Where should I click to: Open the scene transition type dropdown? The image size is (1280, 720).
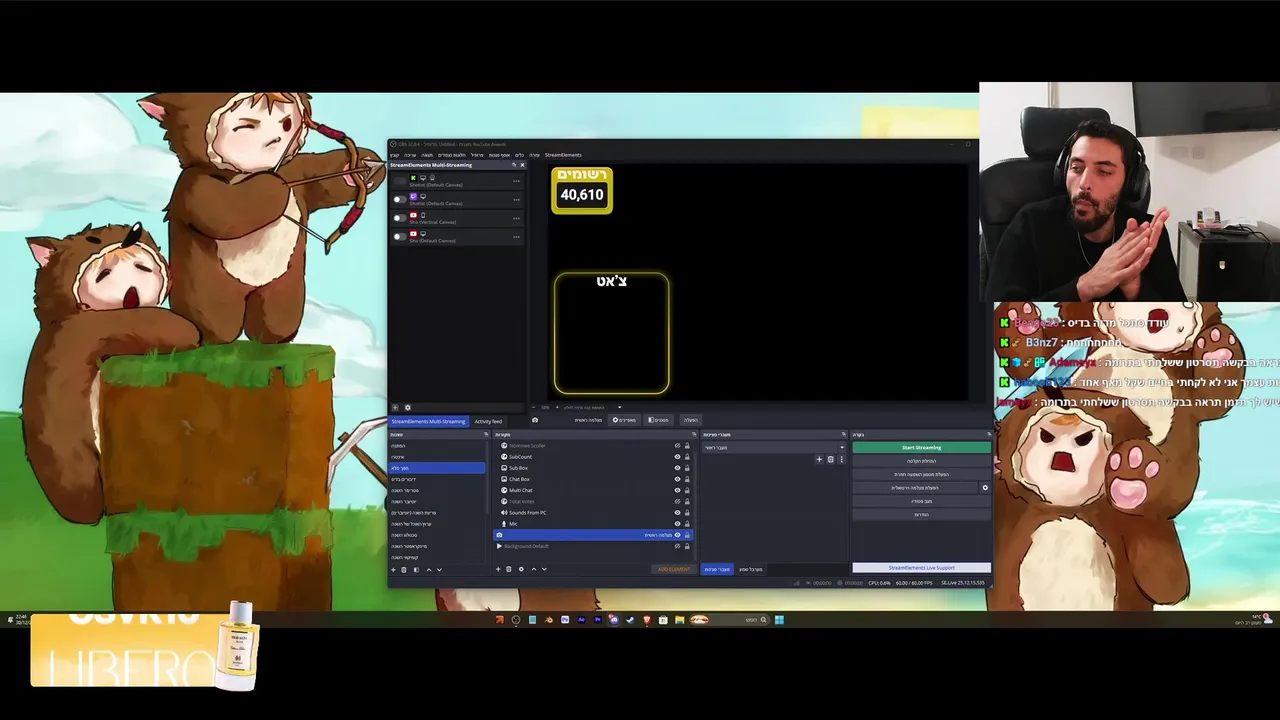tap(774, 447)
